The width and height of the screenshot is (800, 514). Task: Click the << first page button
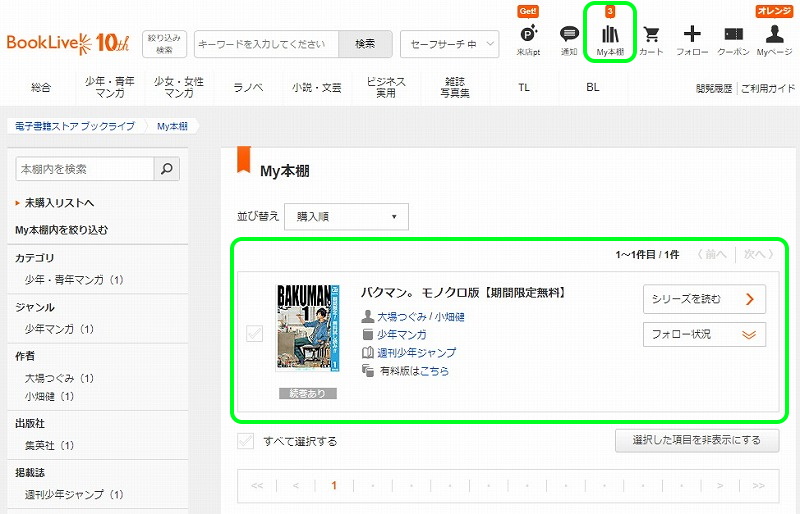point(257,485)
